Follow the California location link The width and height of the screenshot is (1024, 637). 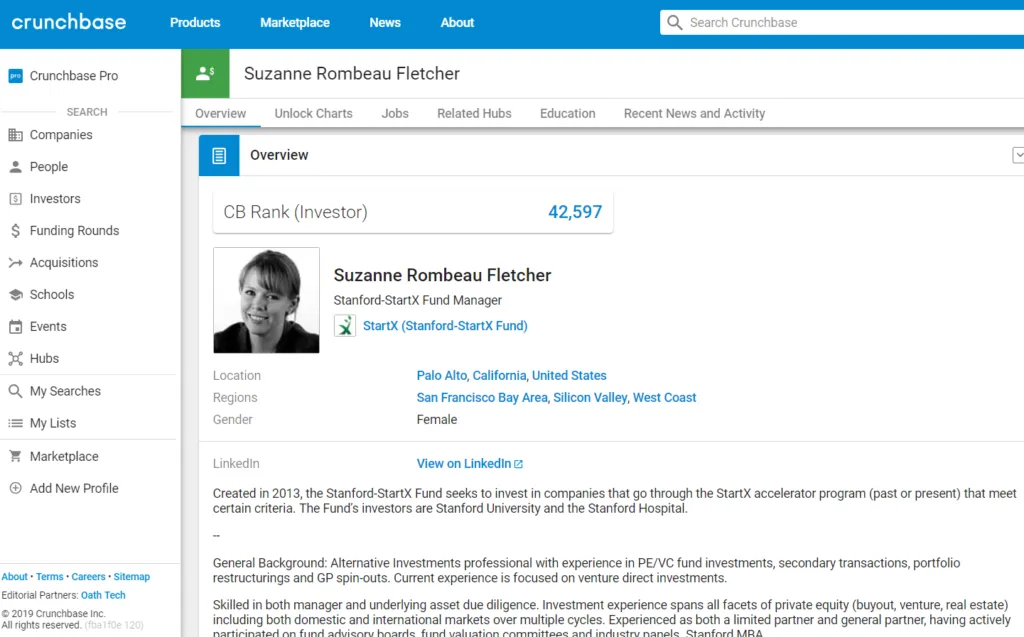tap(499, 376)
